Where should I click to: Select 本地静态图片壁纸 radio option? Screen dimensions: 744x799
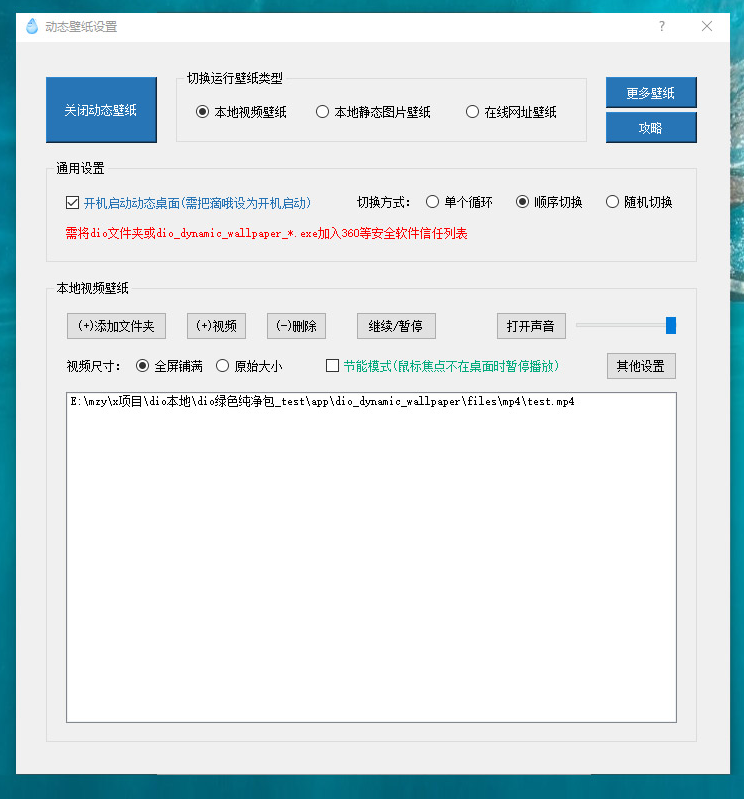(x=323, y=112)
